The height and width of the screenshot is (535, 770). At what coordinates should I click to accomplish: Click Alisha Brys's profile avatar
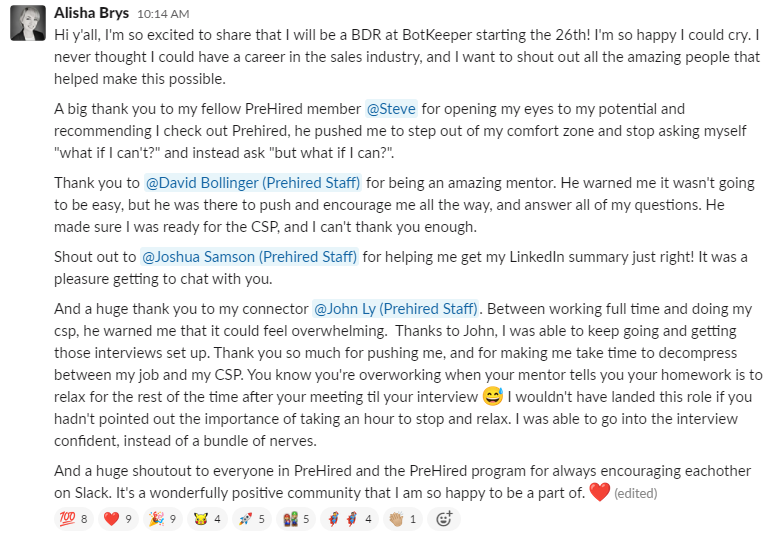(27, 23)
